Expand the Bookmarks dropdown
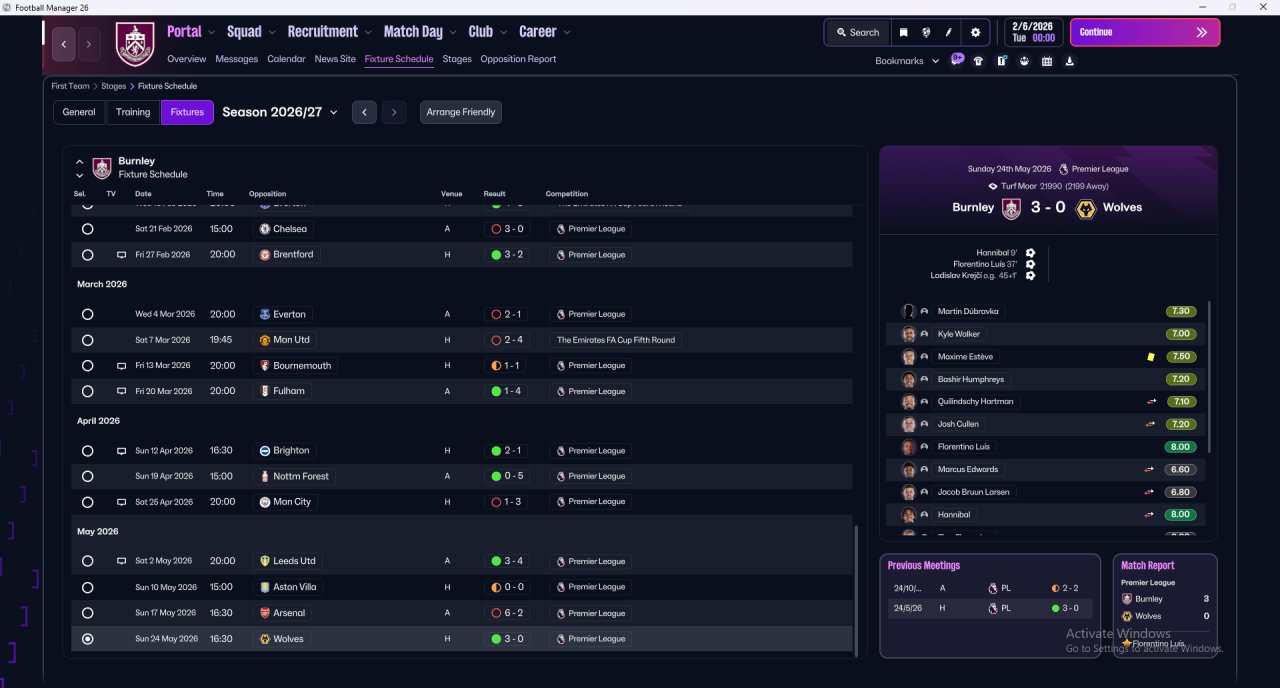Viewport: 1280px width, 688px height. pos(907,61)
